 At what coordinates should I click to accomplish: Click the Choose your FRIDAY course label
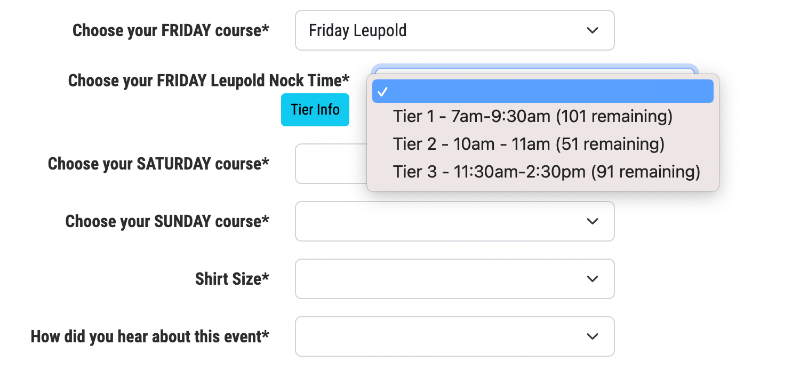(x=170, y=31)
